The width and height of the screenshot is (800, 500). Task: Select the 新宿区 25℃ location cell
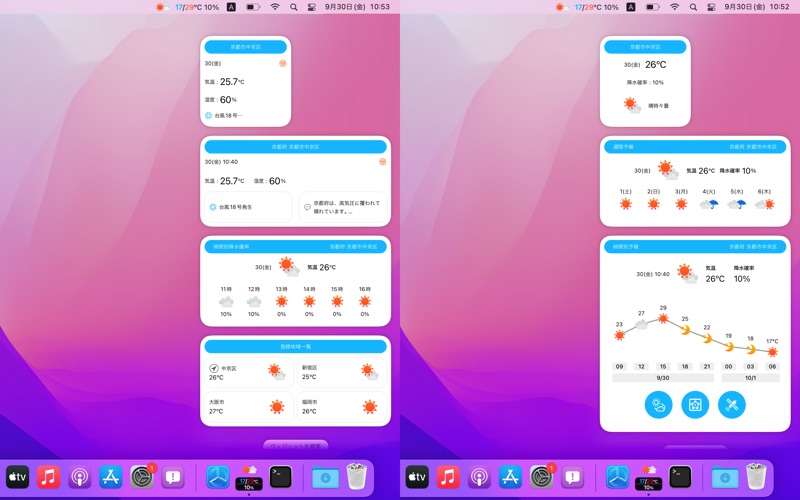pos(342,373)
